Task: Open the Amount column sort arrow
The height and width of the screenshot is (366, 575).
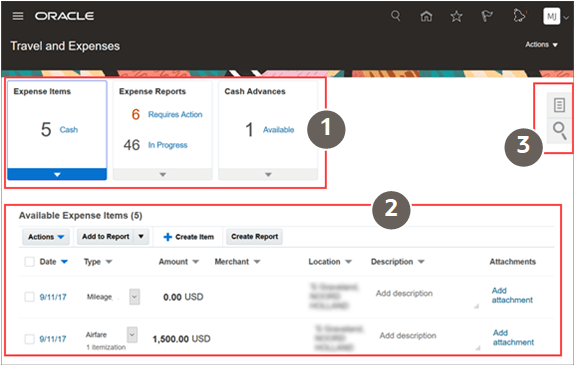Action: pyautogui.click(x=195, y=262)
